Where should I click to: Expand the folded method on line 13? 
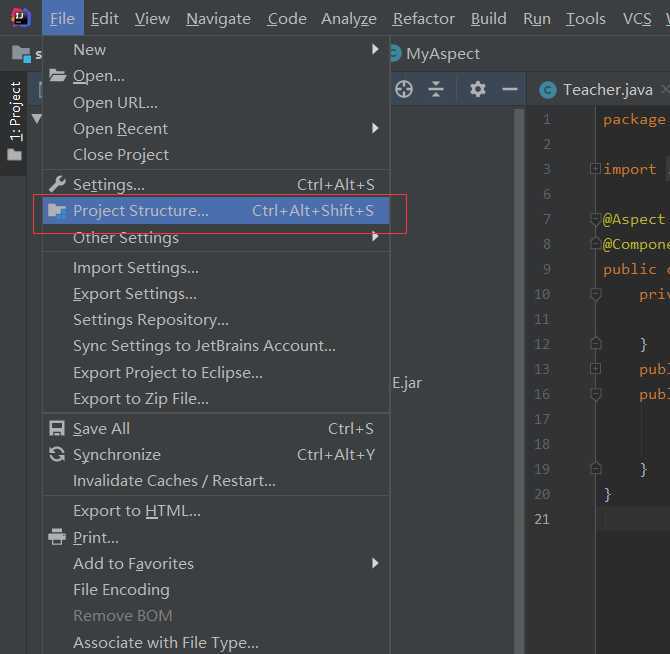pos(595,369)
